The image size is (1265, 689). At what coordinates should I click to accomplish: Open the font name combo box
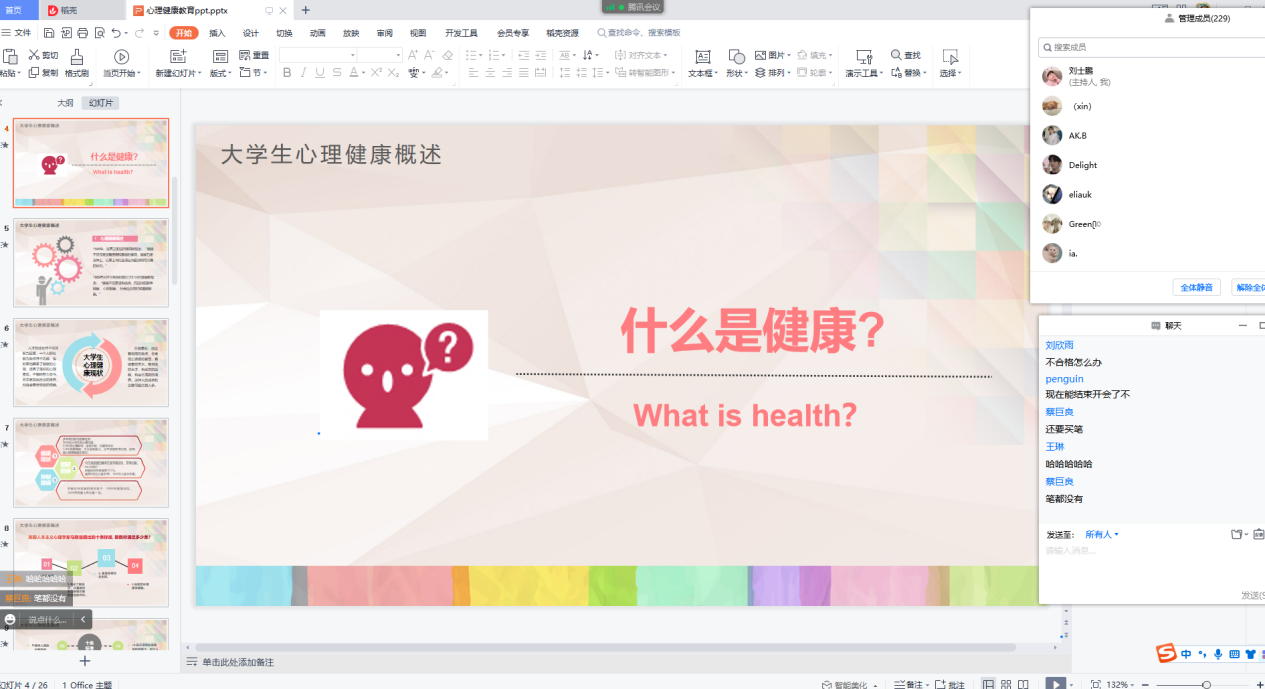tap(314, 55)
